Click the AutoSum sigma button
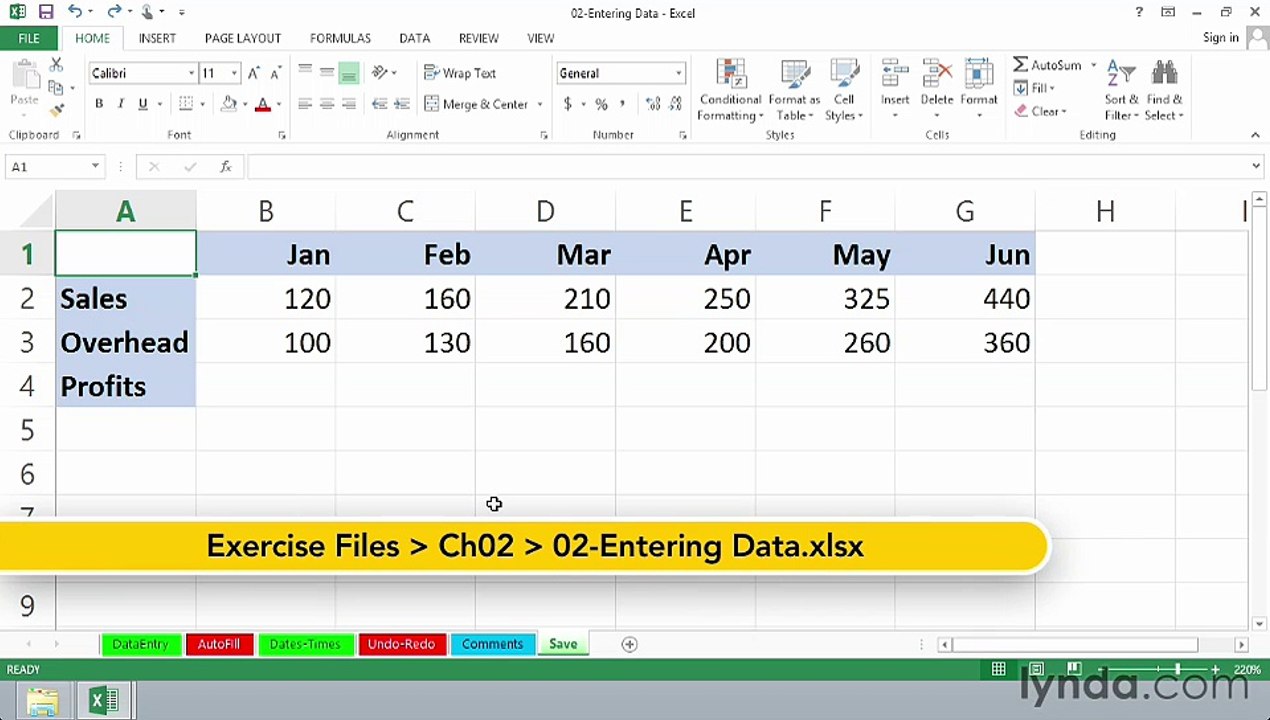This screenshot has width=1270, height=720. coord(1046,65)
